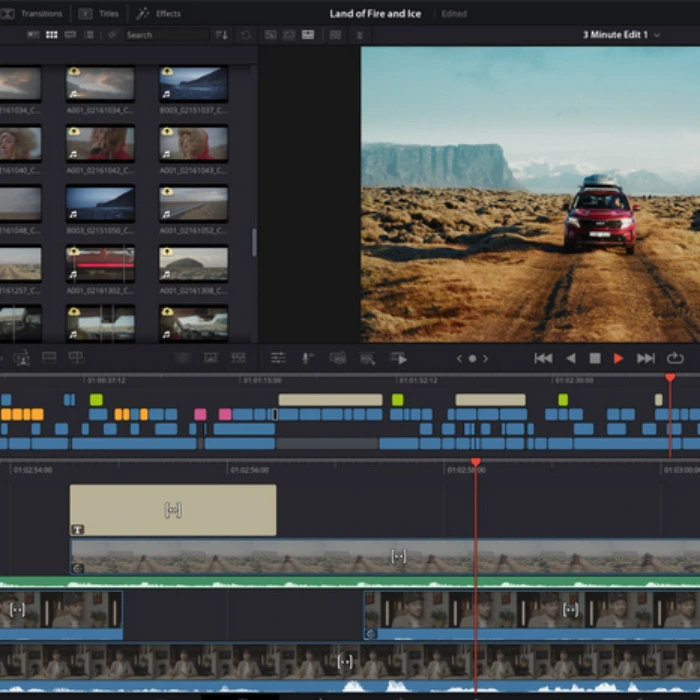Click the Fast Review play icon
This screenshot has width=700, height=700.
coord(398,358)
